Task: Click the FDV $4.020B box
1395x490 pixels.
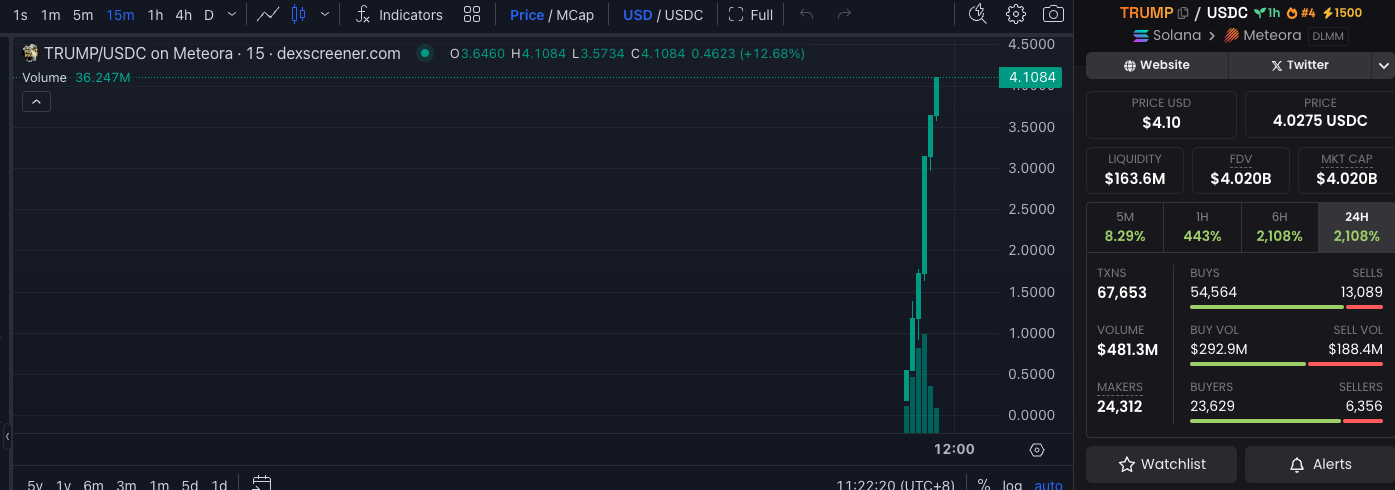Action: coord(1241,170)
